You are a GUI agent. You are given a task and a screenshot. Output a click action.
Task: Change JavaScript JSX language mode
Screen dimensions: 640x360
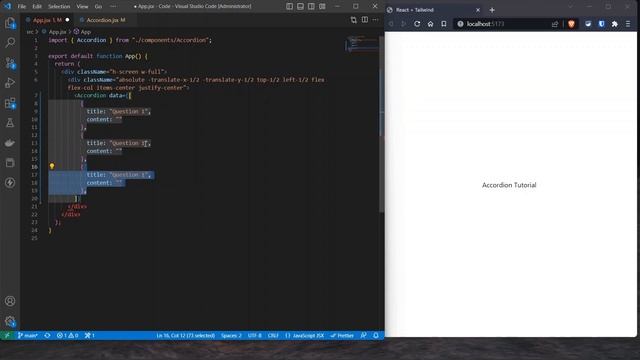point(304,335)
